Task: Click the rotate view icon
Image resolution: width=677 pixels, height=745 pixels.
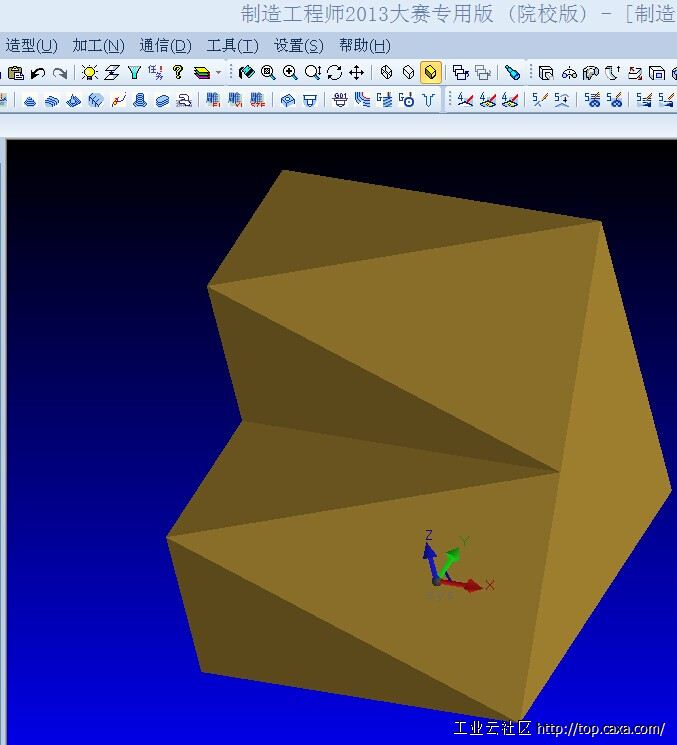Action: [x=334, y=73]
